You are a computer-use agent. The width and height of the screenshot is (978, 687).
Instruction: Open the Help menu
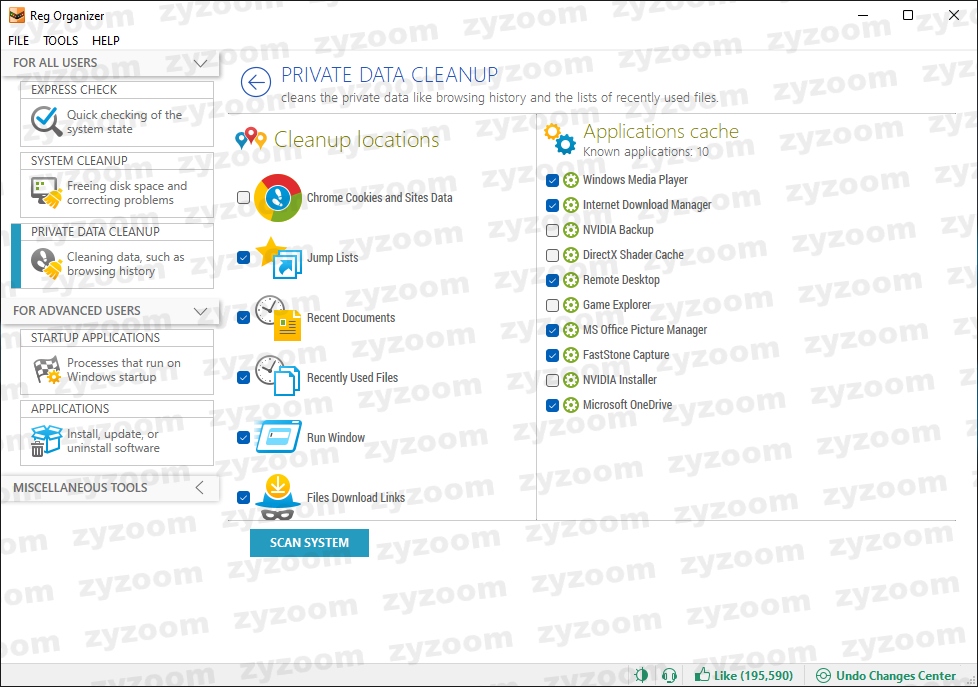(105, 41)
